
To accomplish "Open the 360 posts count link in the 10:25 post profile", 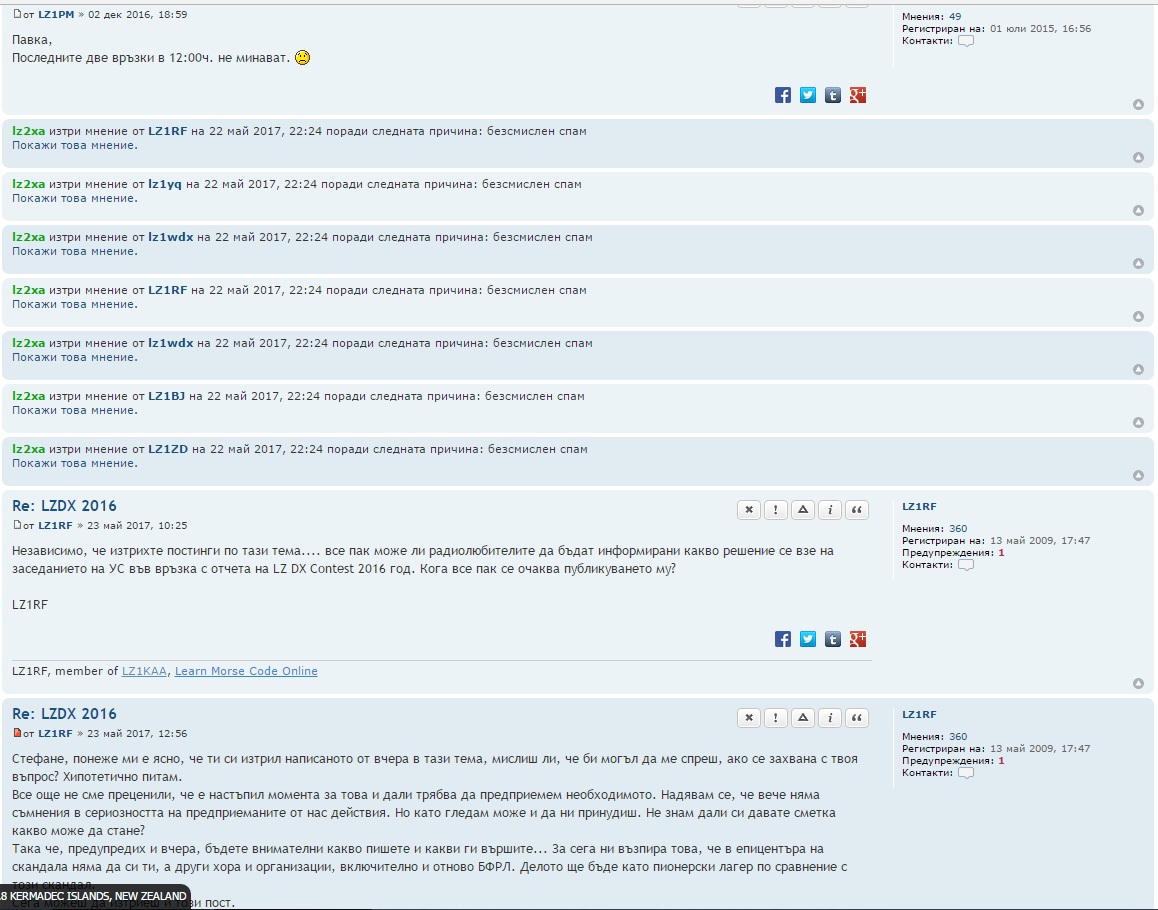I will click(x=957, y=529).
